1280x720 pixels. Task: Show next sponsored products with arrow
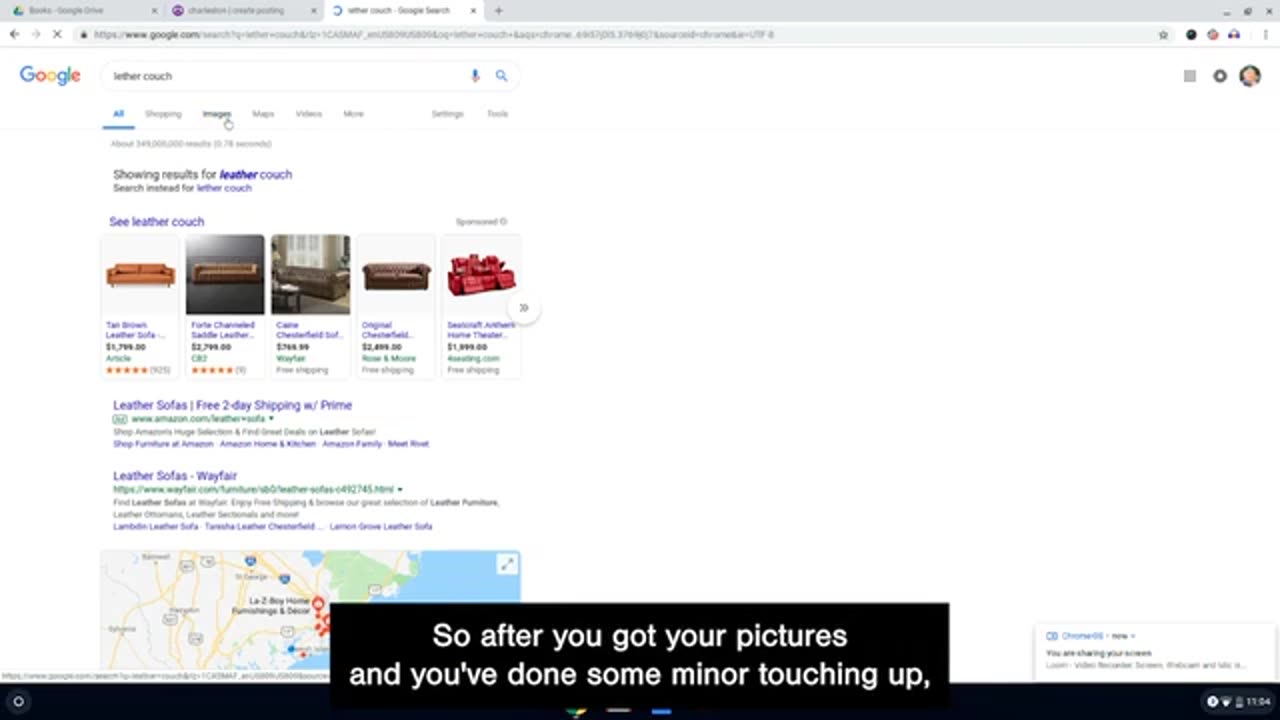point(523,308)
